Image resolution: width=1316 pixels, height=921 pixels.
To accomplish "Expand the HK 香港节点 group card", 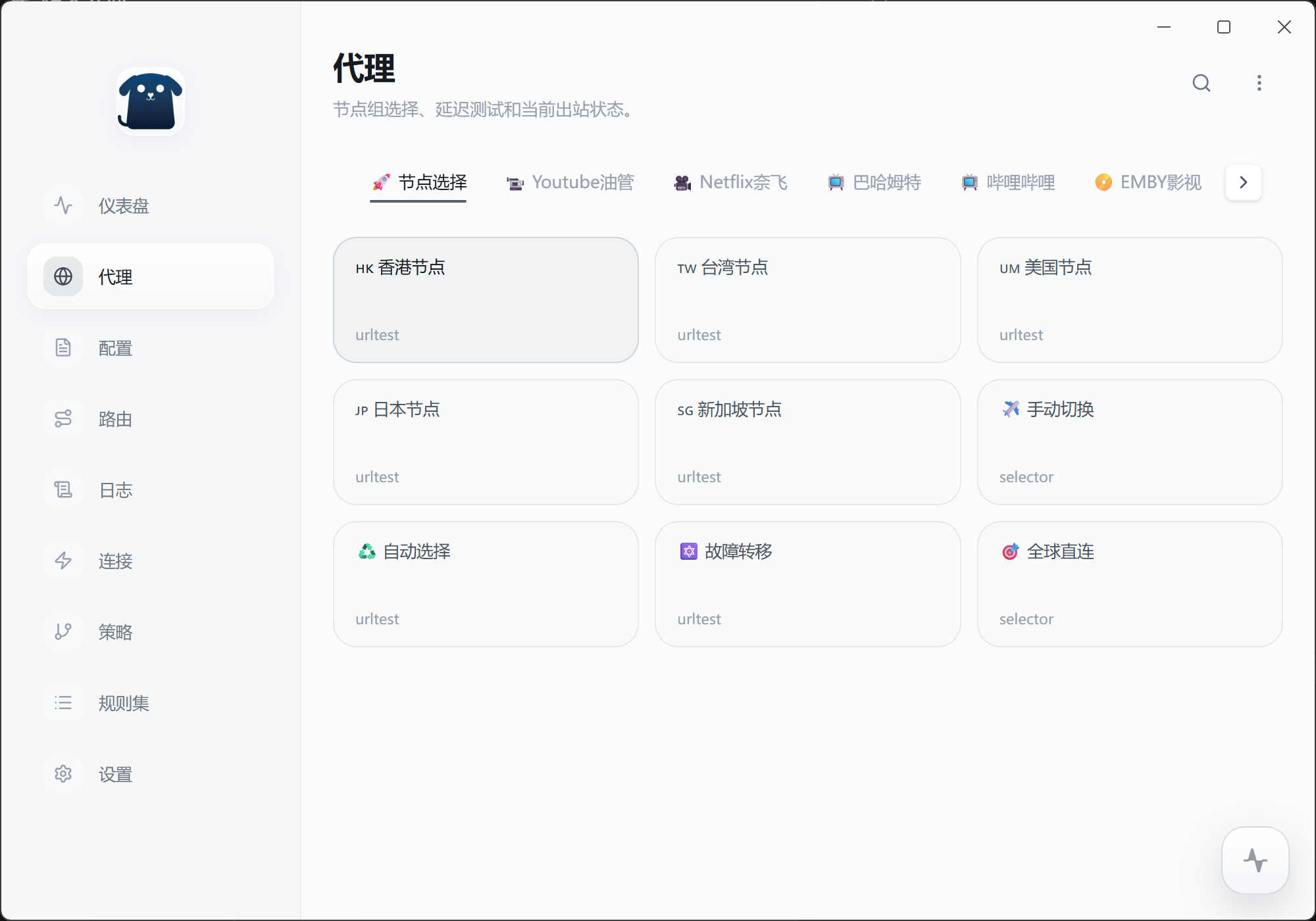I will pyautogui.click(x=486, y=300).
